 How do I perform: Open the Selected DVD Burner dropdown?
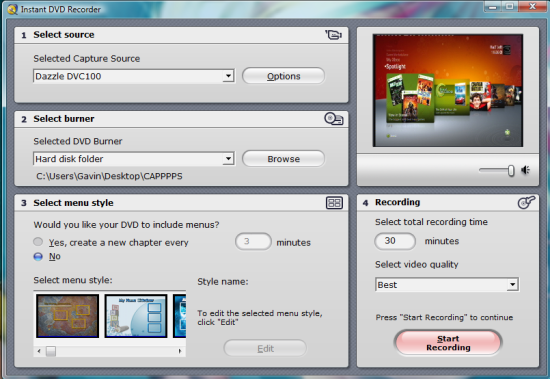[x=228, y=159]
